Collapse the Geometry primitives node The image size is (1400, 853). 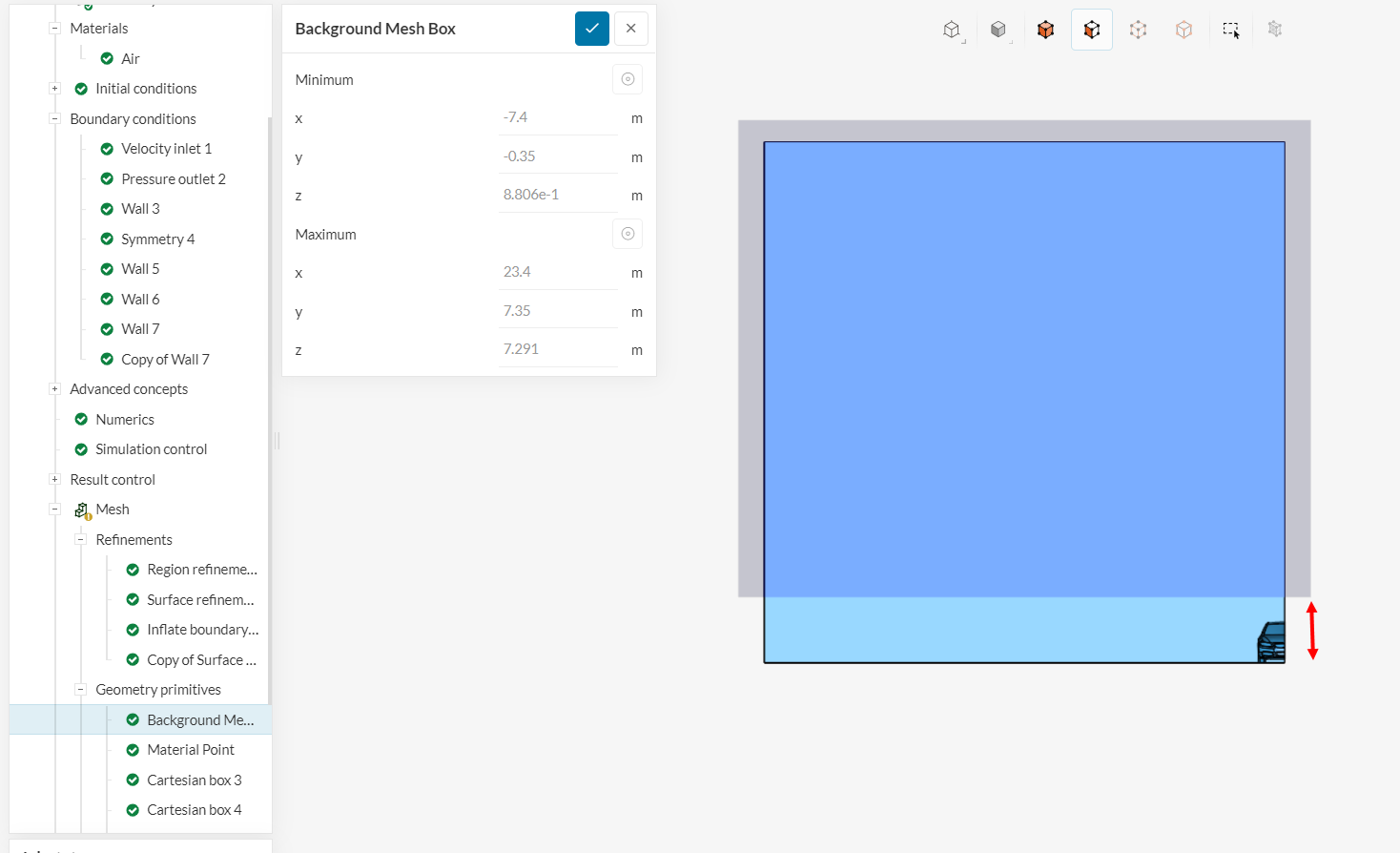click(x=80, y=690)
